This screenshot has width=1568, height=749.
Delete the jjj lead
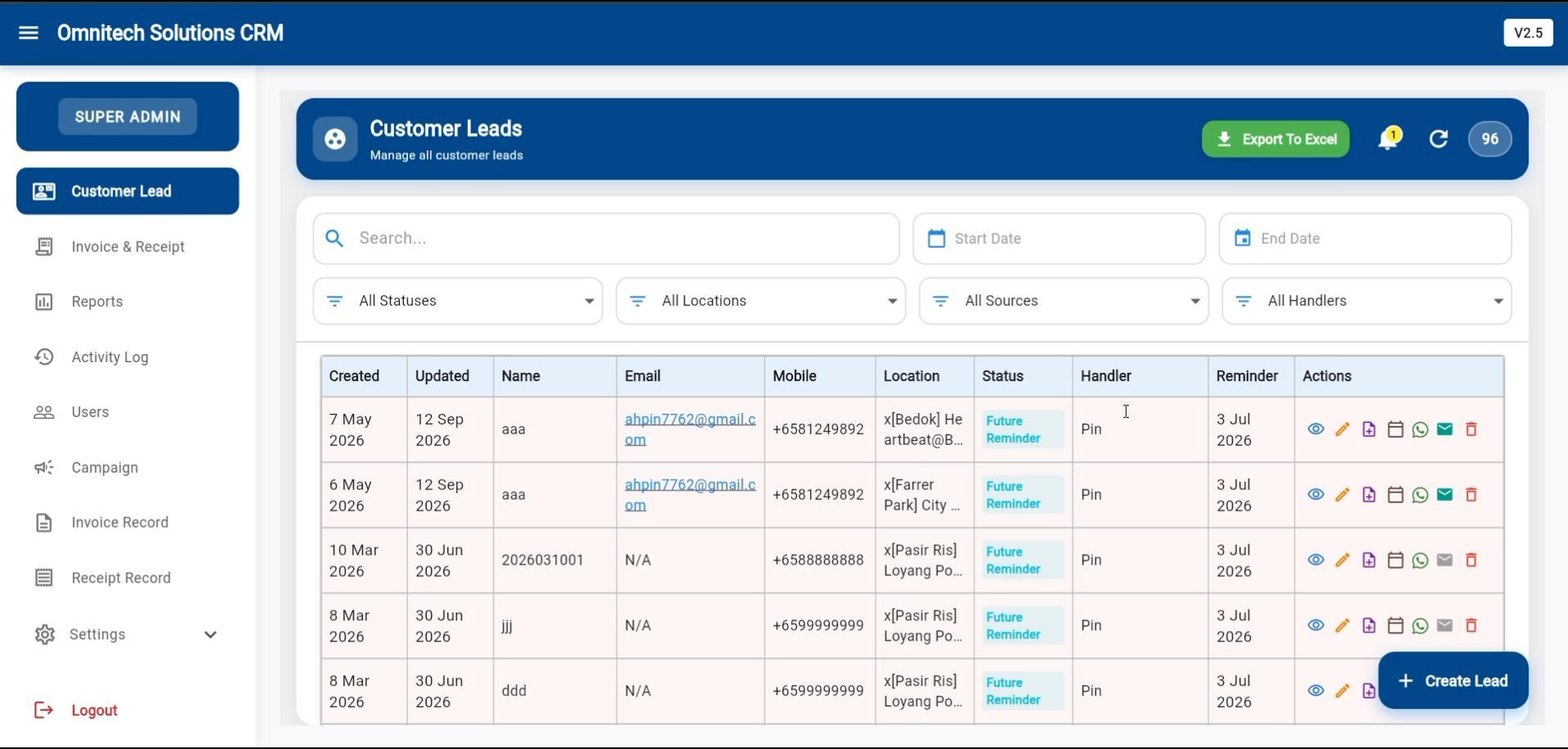(x=1471, y=626)
